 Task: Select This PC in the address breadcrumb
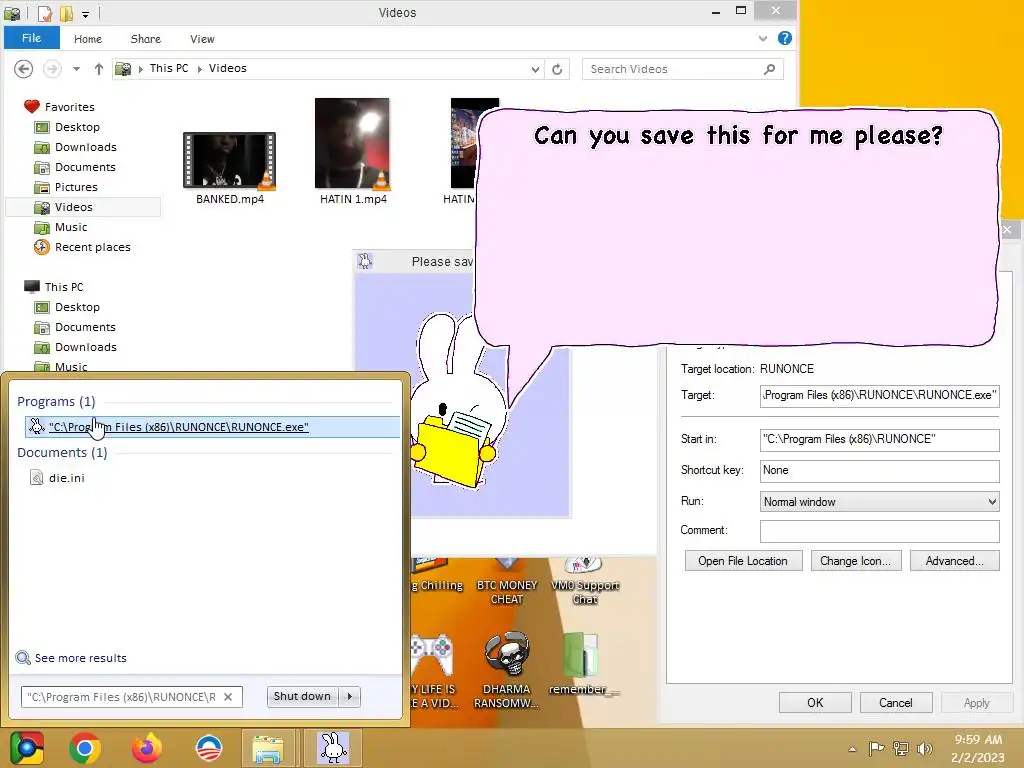168,69
